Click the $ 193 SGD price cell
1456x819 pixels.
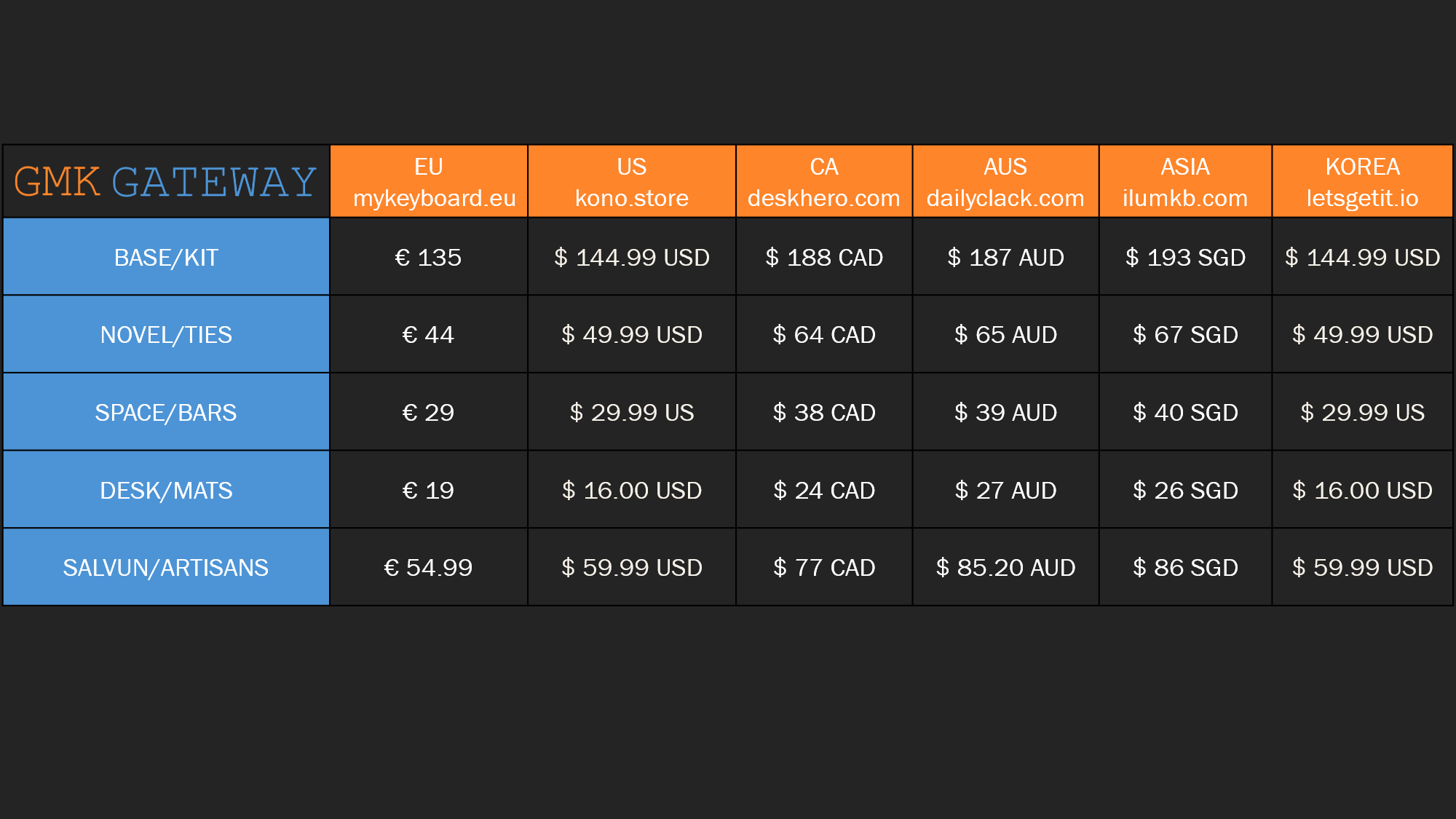pyautogui.click(x=1184, y=258)
